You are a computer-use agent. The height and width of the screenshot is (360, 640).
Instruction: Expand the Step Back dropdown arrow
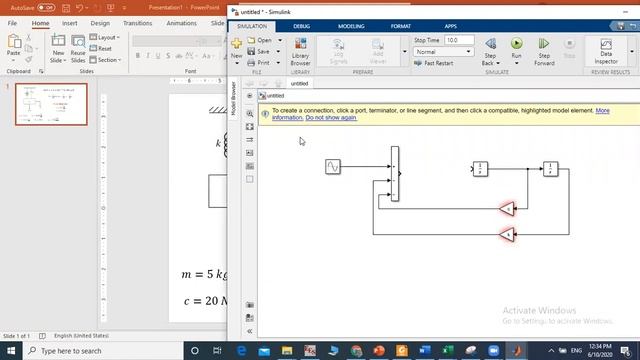(498, 63)
